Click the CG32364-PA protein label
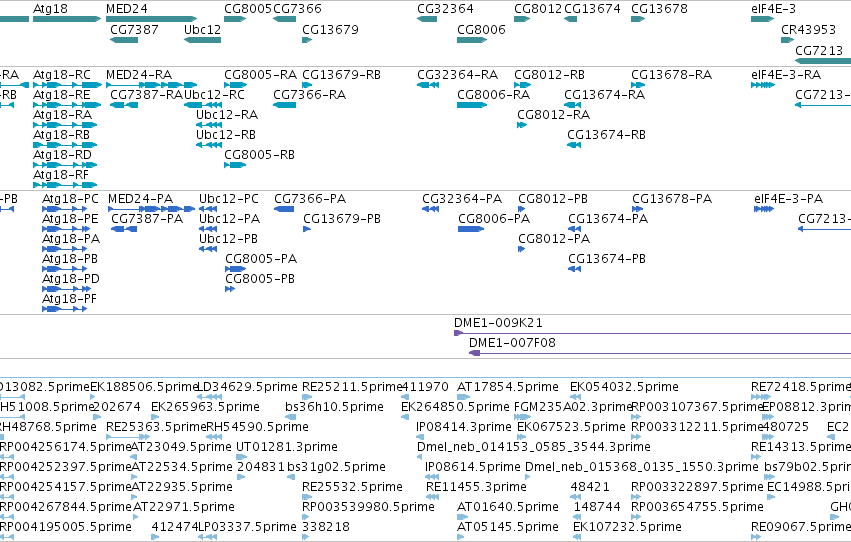The height and width of the screenshot is (542, 851). 462,199
